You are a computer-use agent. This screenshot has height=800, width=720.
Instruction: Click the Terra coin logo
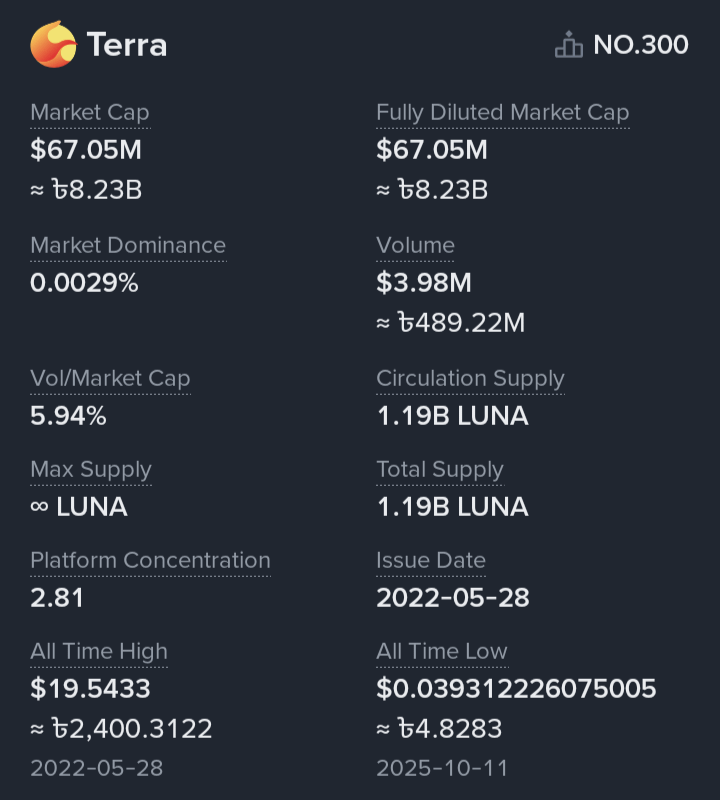(53, 45)
